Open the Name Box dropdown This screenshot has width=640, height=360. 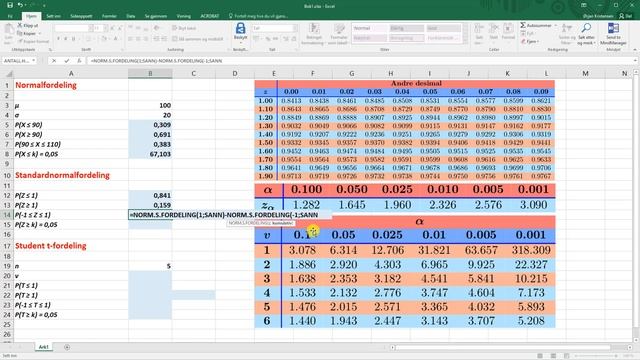(33, 61)
